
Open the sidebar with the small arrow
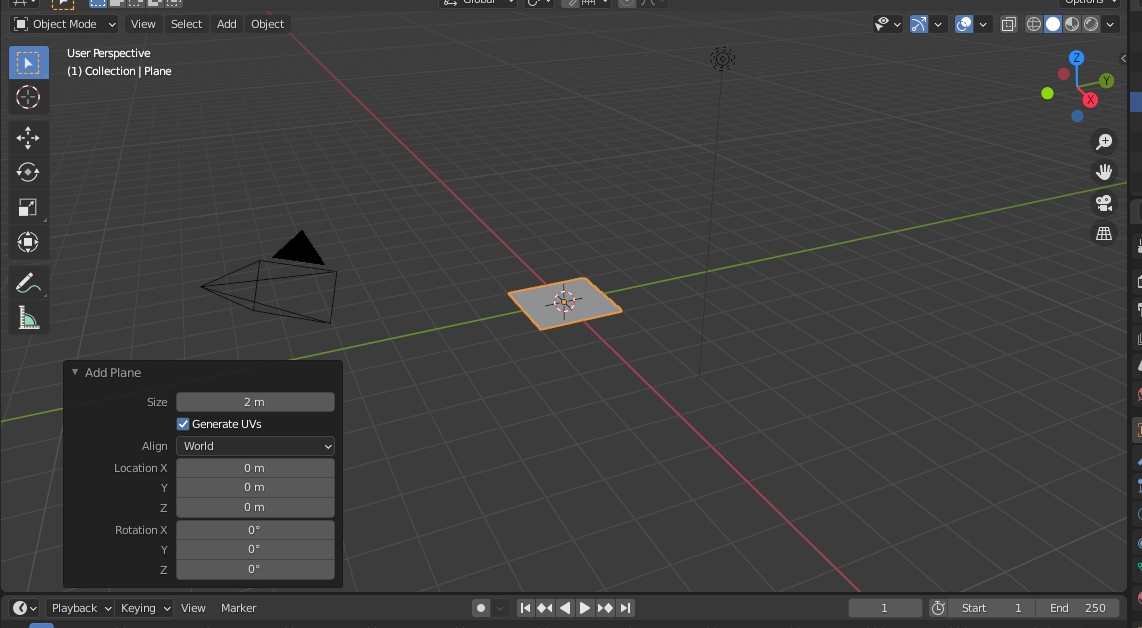[1123, 58]
